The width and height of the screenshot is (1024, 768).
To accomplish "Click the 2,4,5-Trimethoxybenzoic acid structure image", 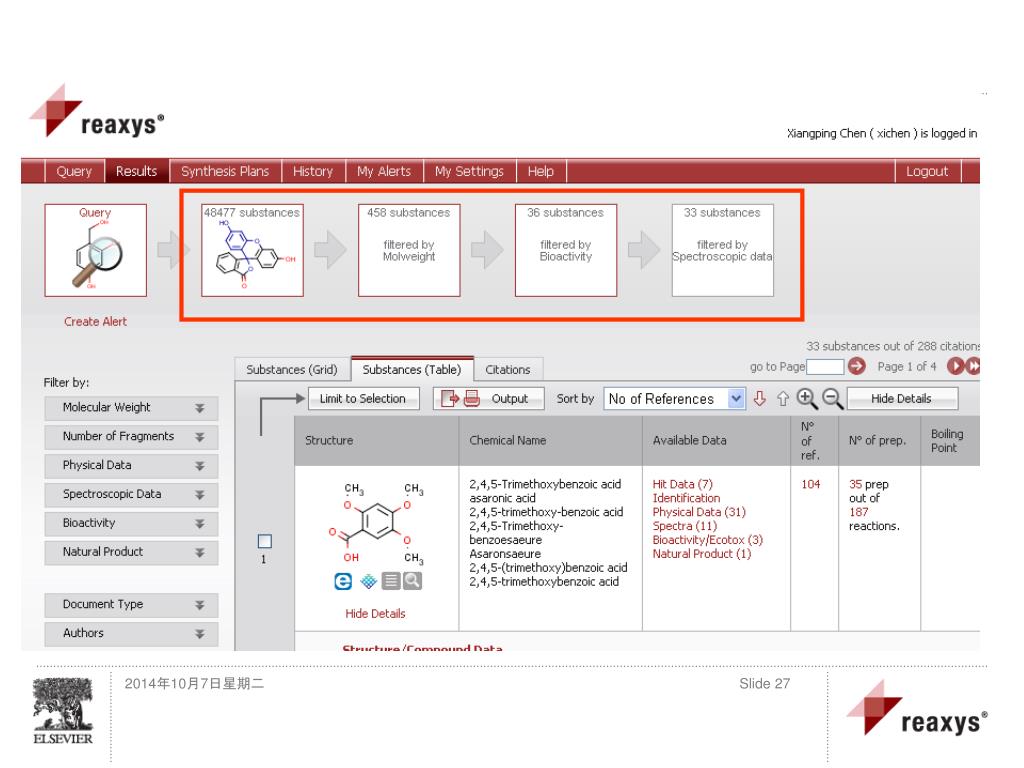I will (376, 522).
